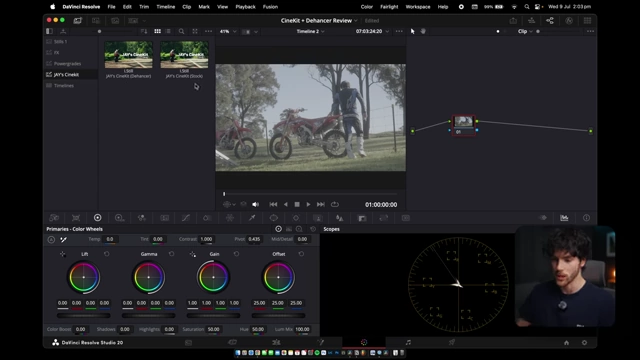The height and width of the screenshot is (360, 640).
Task: Open the Gallery options three-dot menu
Action: (x=209, y=31)
